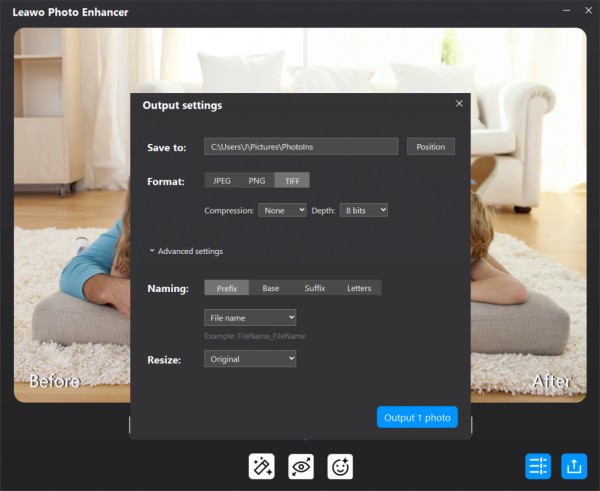Collapse the Advanced settings section
Screen dimensions: 600x491
click(x=186, y=251)
